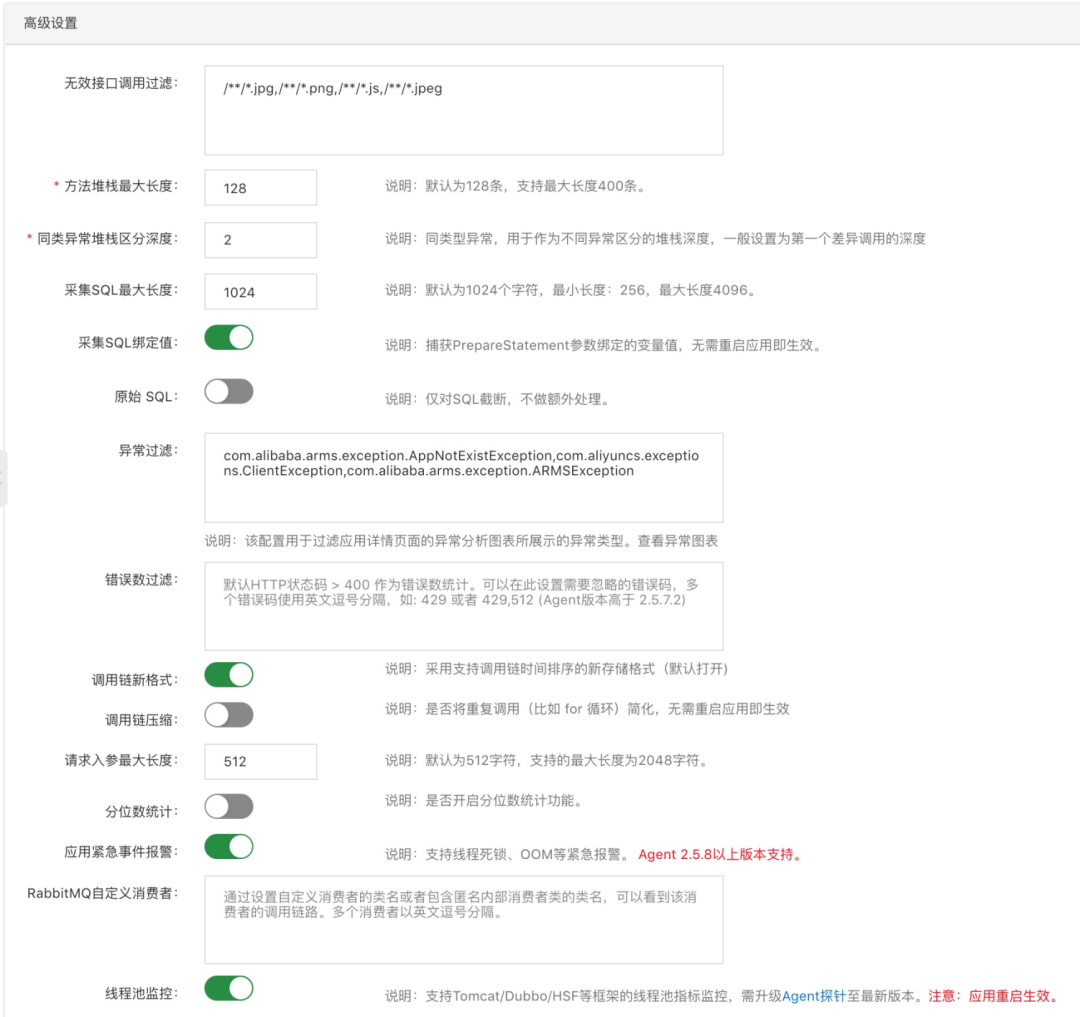The width and height of the screenshot is (1080, 1017).
Task: Click the 异常过滤 text area
Action: tap(464, 477)
